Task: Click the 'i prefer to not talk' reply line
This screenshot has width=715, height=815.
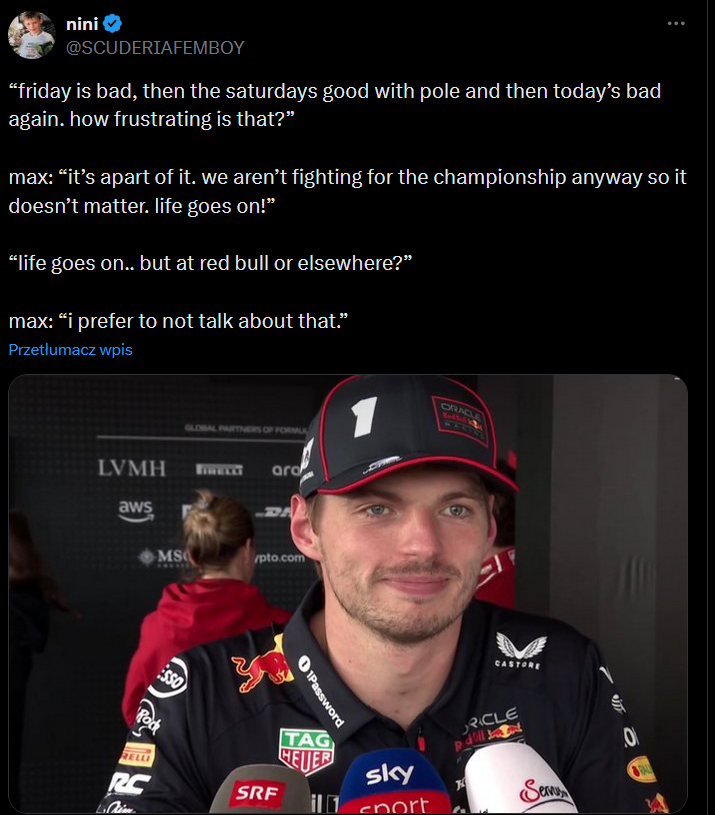Action: coord(178,321)
